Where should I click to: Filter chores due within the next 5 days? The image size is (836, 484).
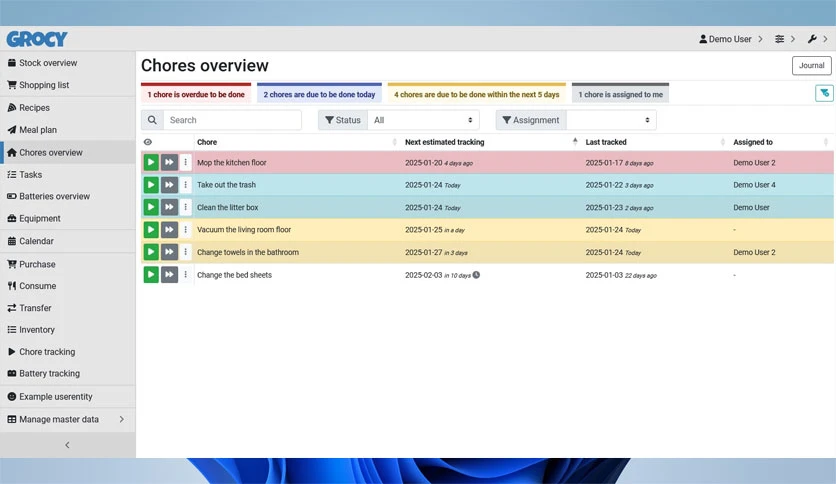click(477, 93)
